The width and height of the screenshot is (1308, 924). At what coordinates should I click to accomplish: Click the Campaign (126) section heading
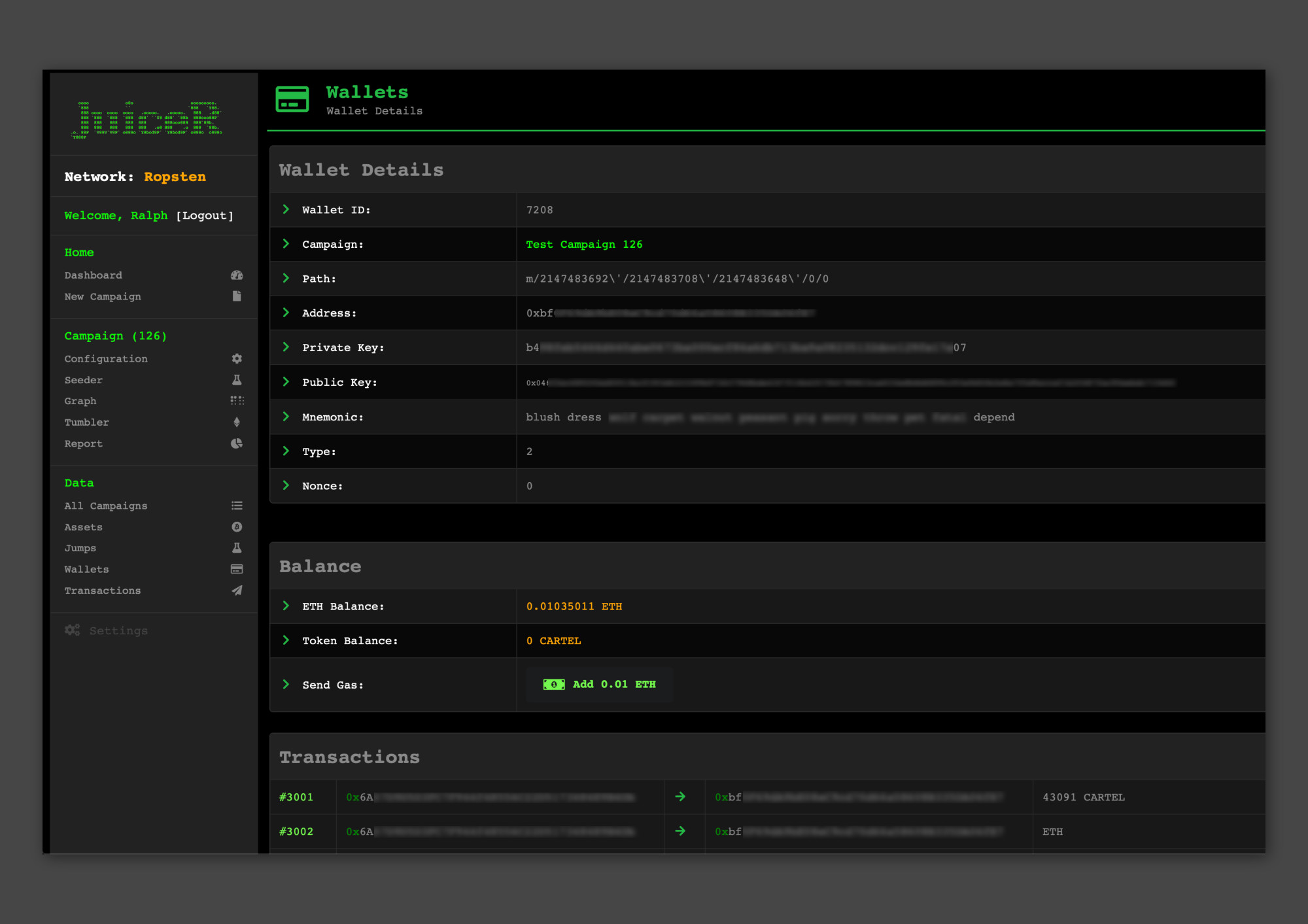pos(116,335)
